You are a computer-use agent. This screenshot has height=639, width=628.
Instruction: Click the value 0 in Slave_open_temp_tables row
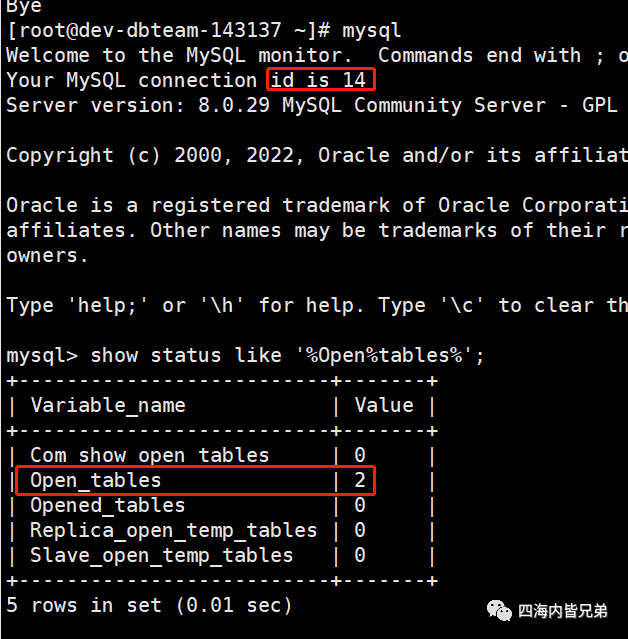(359, 555)
